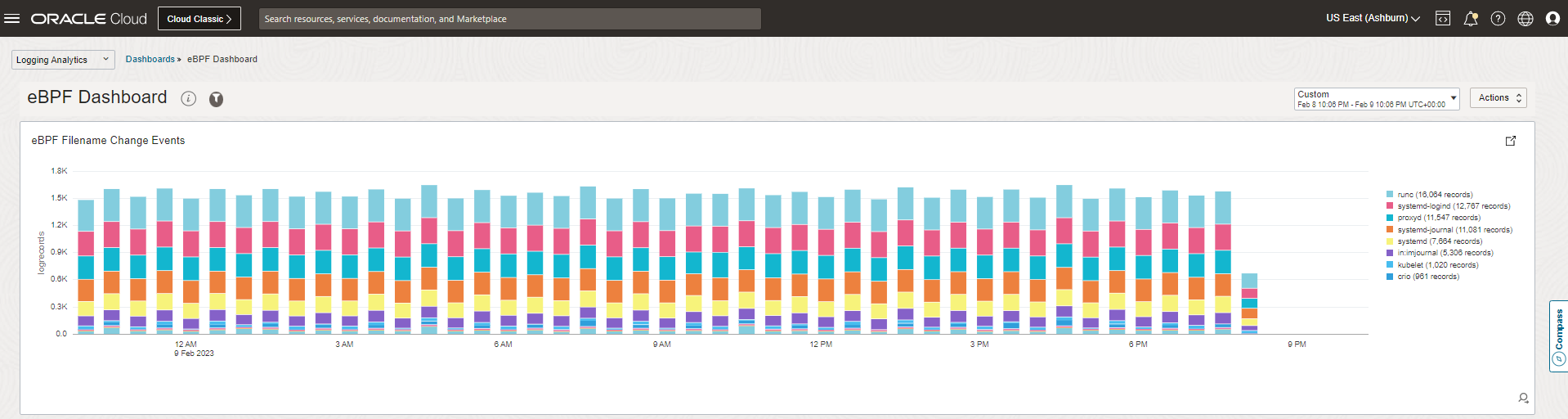Open the help question mark icon
Screen dimensions: 1568x419
1498,18
